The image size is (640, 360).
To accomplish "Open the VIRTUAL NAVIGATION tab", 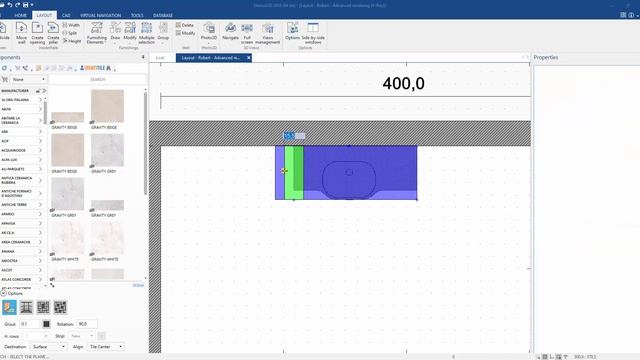I will [x=100, y=15].
